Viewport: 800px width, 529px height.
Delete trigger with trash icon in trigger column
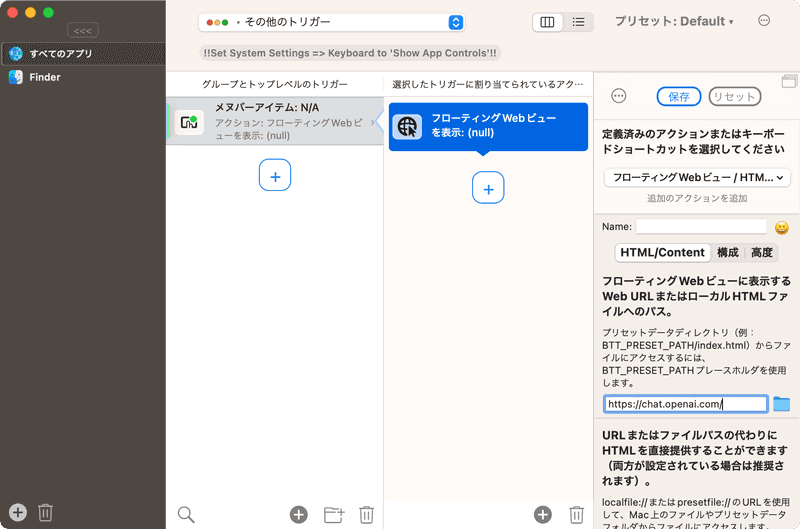(366, 515)
